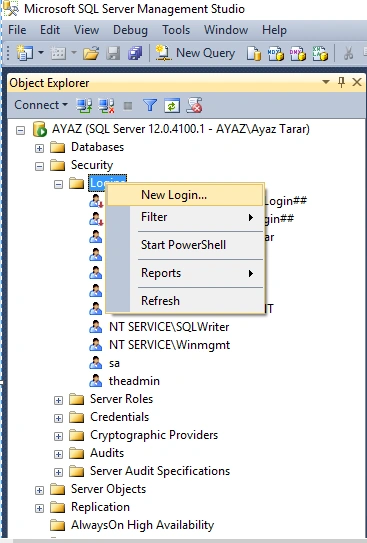
Task: Collapse the Logins folder
Action: click(59, 185)
